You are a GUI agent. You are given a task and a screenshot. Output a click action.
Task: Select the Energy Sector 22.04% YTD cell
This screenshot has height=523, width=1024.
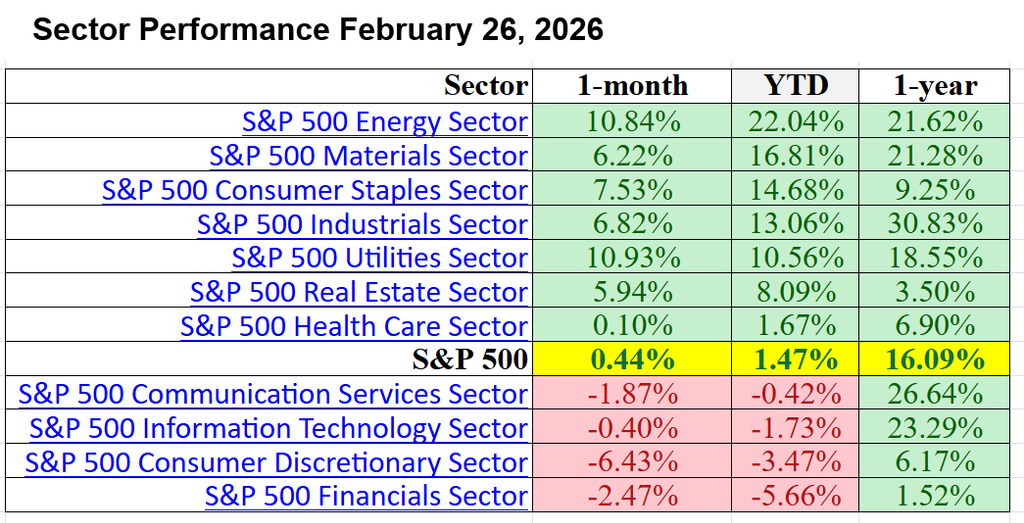pyautogui.click(x=796, y=122)
